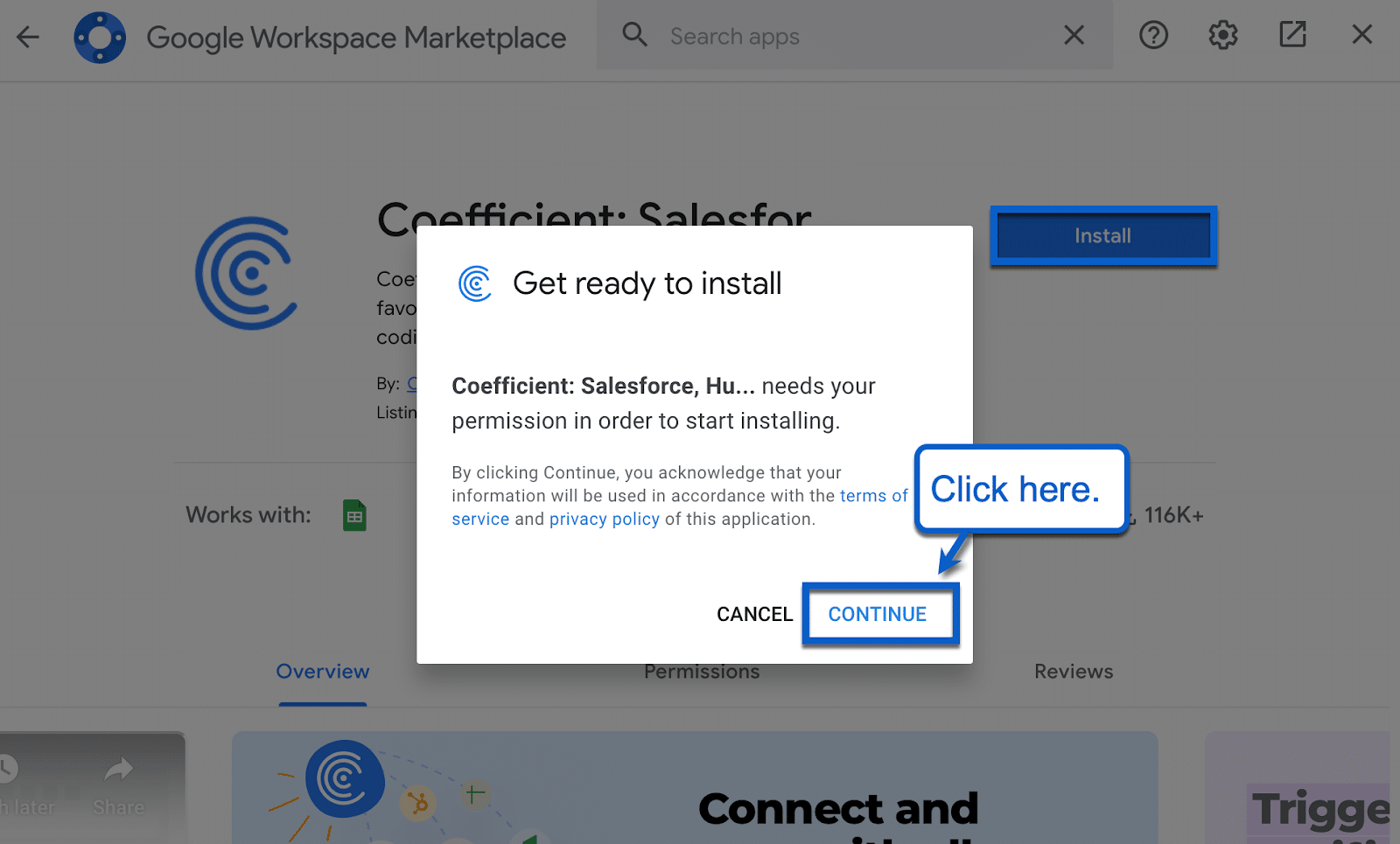1400x844 pixels.
Task: Open the Trigge promo image at right
Action: coord(1298,787)
